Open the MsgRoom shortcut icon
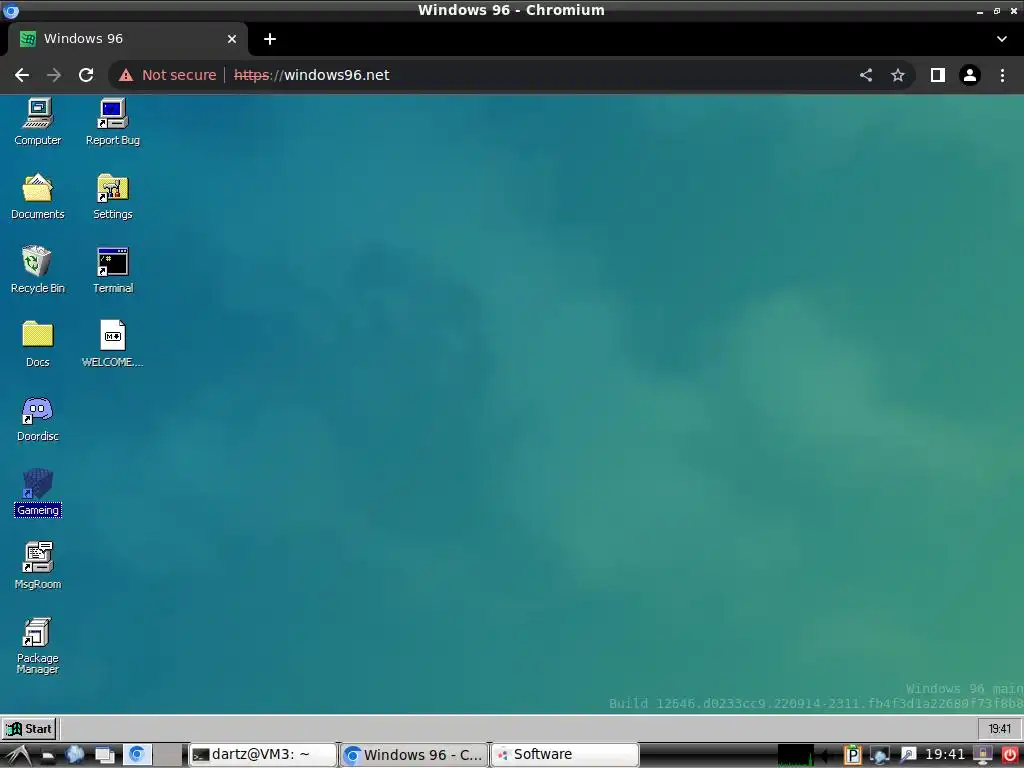The width and height of the screenshot is (1024, 768). pyautogui.click(x=37, y=566)
